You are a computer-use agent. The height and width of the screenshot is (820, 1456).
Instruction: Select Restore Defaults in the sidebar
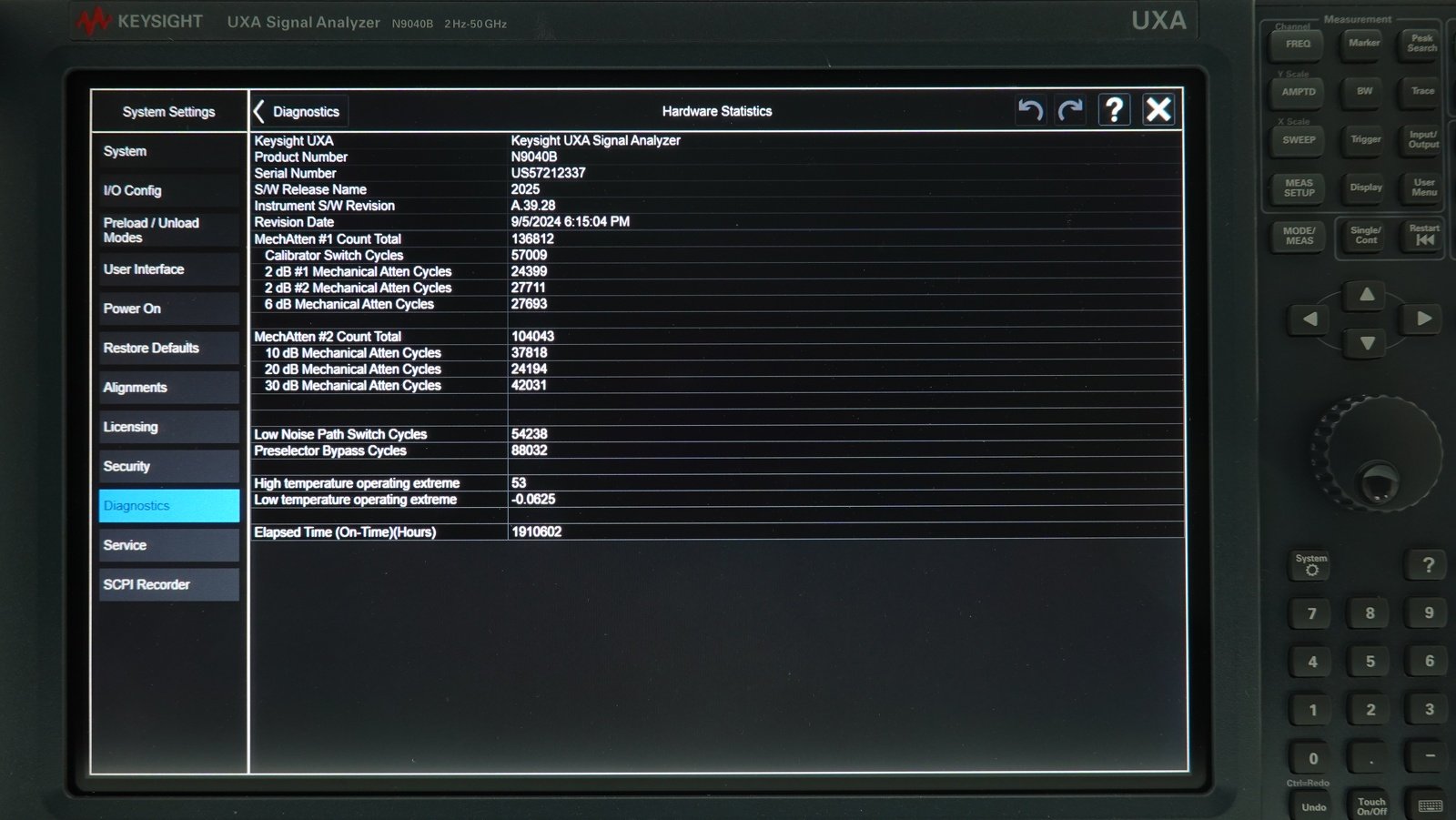click(x=168, y=348)
